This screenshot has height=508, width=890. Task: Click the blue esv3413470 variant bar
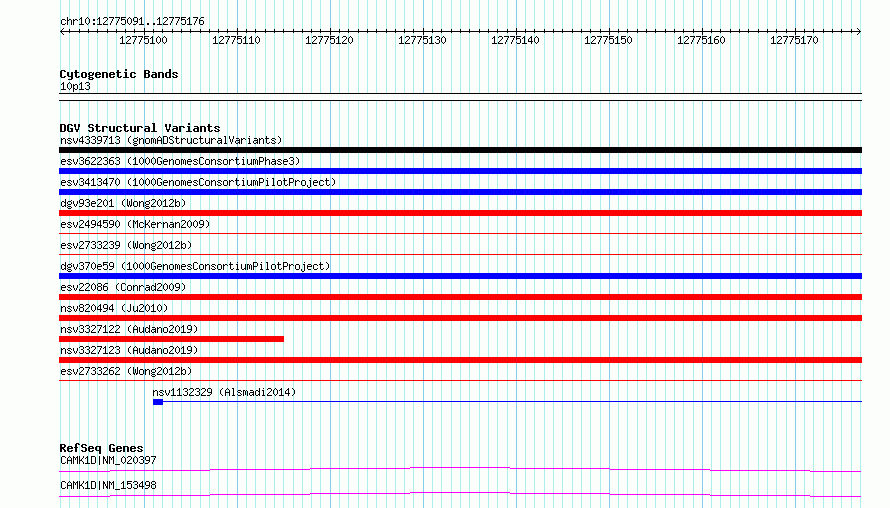click(460, 192)
